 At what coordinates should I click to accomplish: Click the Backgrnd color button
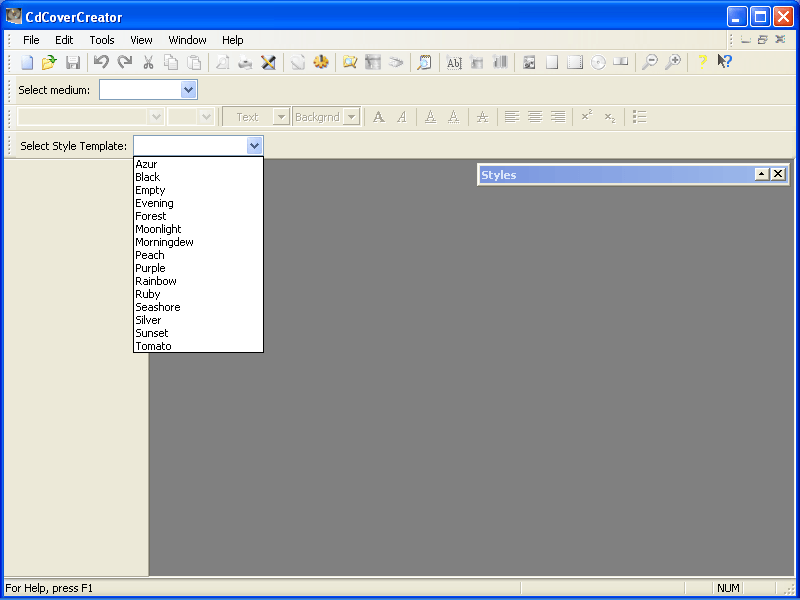pyautogui.click(x=317, y=117)
